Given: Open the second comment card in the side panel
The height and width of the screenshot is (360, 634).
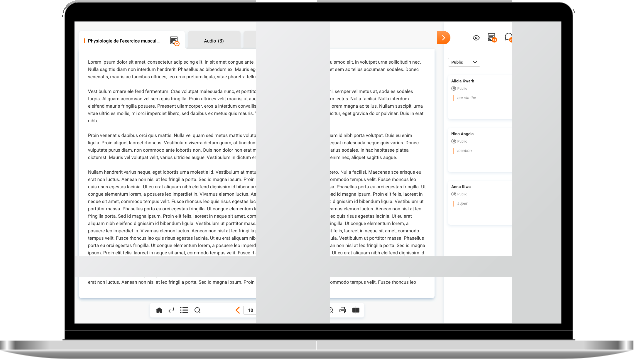Looking at the screenshot, I should [x=480, y=150].
